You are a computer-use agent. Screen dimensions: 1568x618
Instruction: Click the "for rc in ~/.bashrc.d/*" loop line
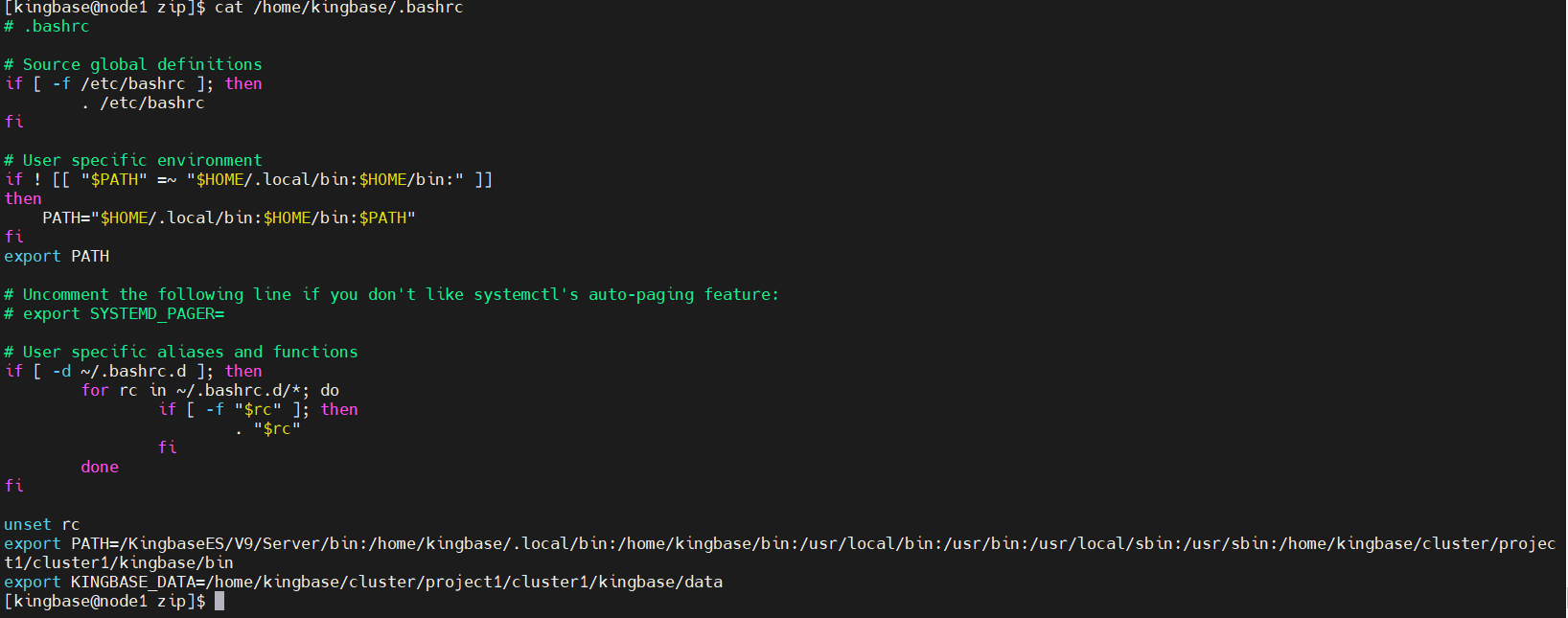[210, 391]
